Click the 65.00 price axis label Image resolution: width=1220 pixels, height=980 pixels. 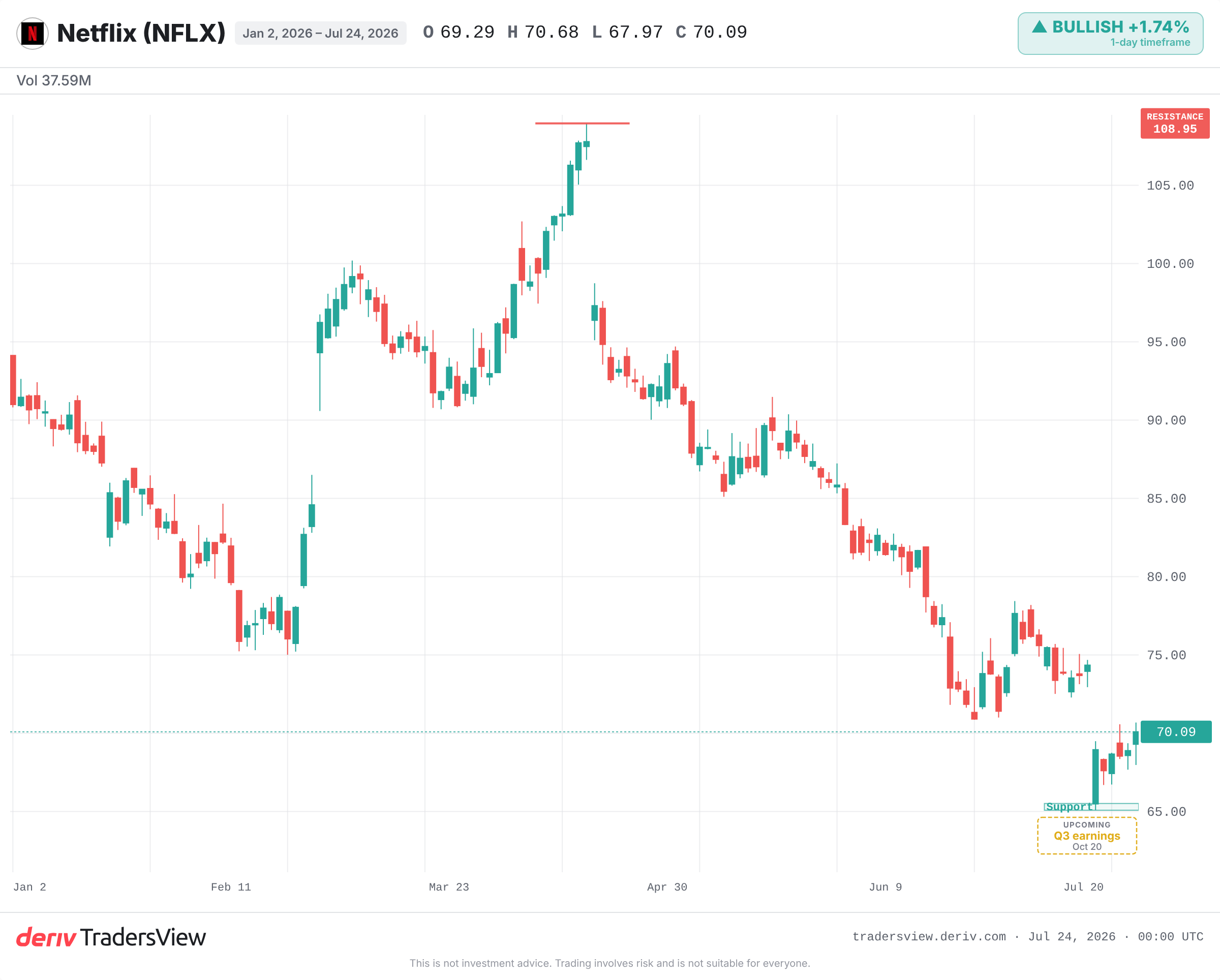click(1166, 812)
